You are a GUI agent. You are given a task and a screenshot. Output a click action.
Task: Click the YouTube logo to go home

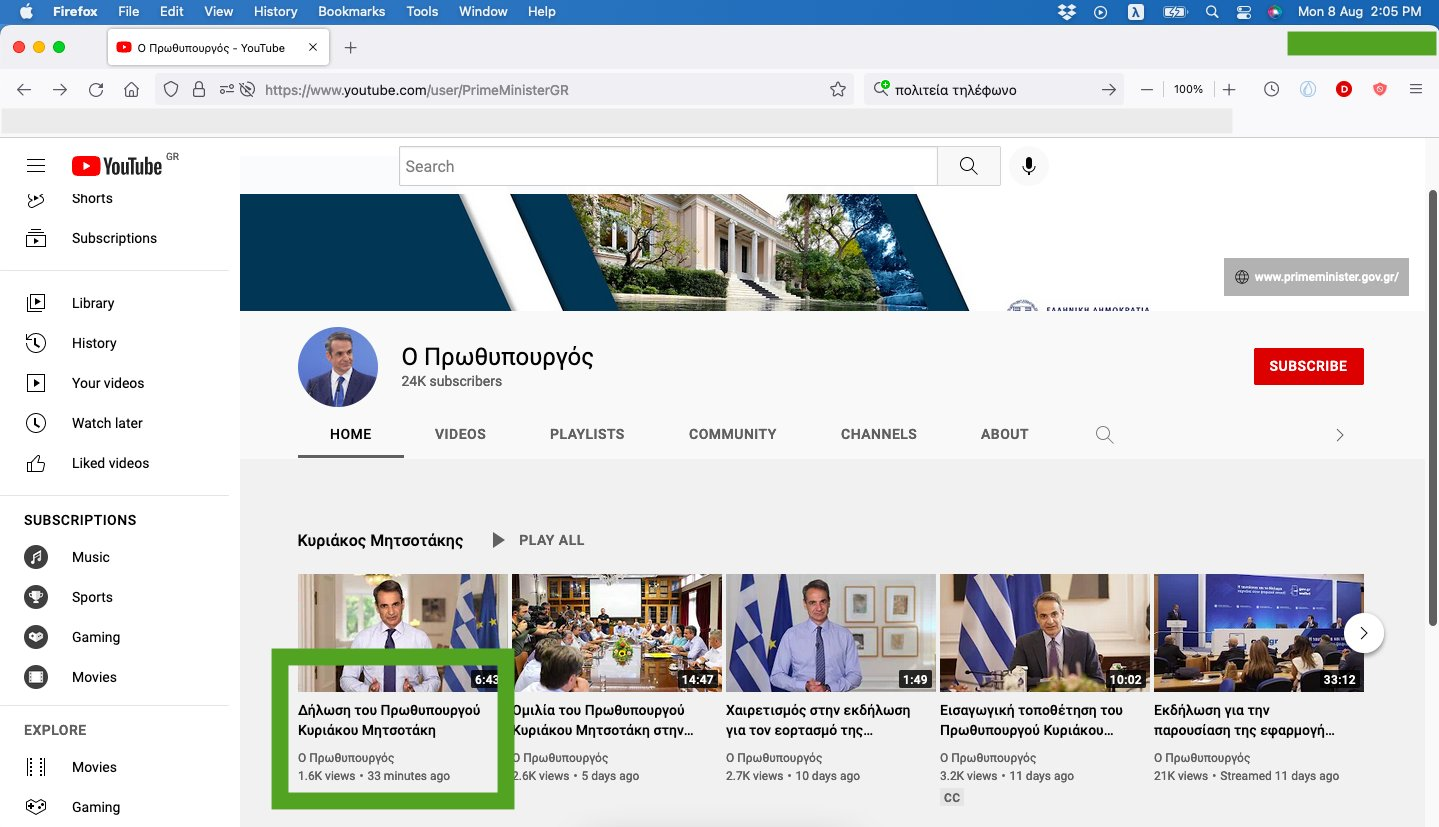pos(117,166)
